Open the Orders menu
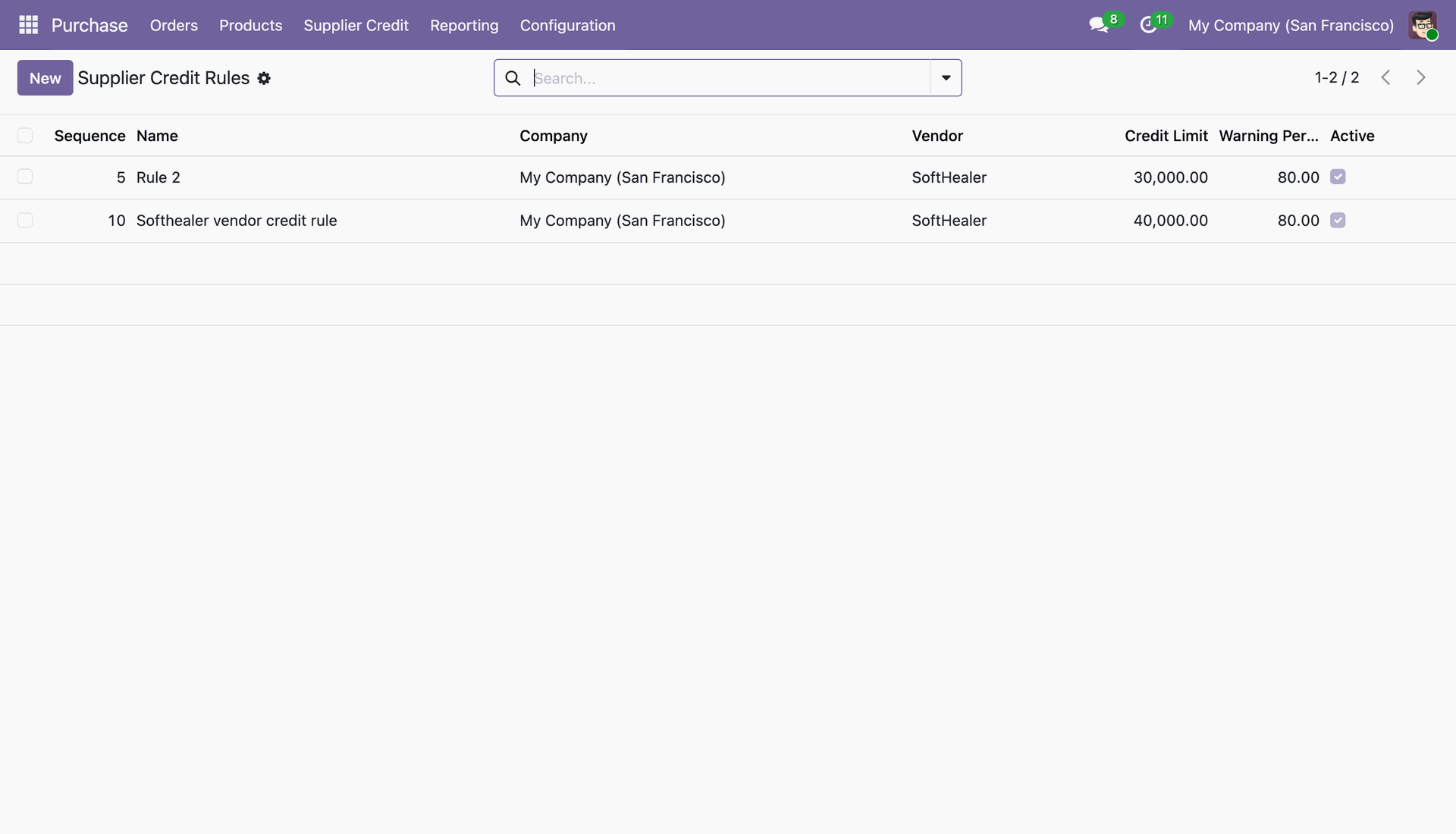Viewport: 1456px width, 834px height. click(174, 25)
